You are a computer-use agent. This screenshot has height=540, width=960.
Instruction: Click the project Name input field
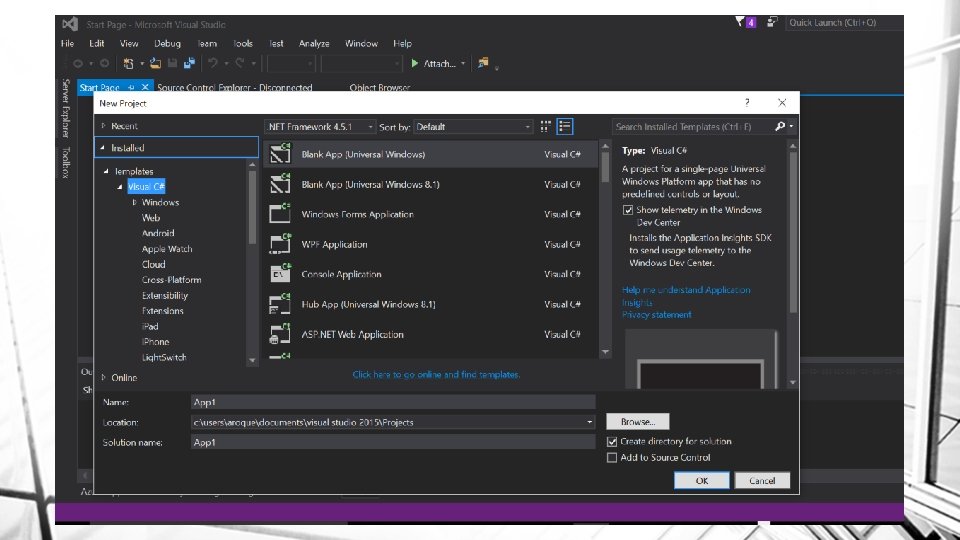(x=392, y=402)
